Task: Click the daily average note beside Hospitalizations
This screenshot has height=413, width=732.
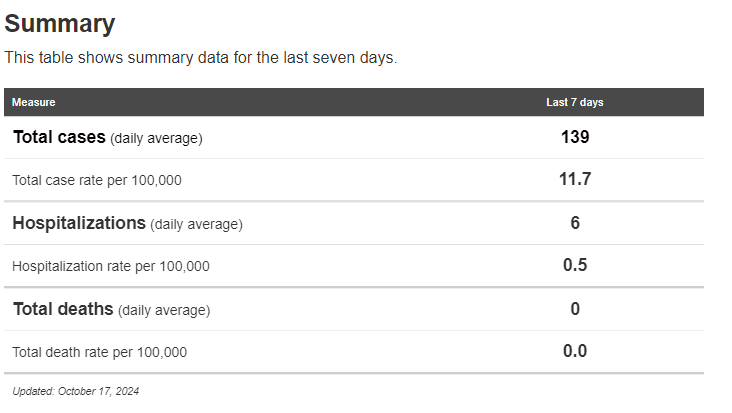Action: coord(196,224)
